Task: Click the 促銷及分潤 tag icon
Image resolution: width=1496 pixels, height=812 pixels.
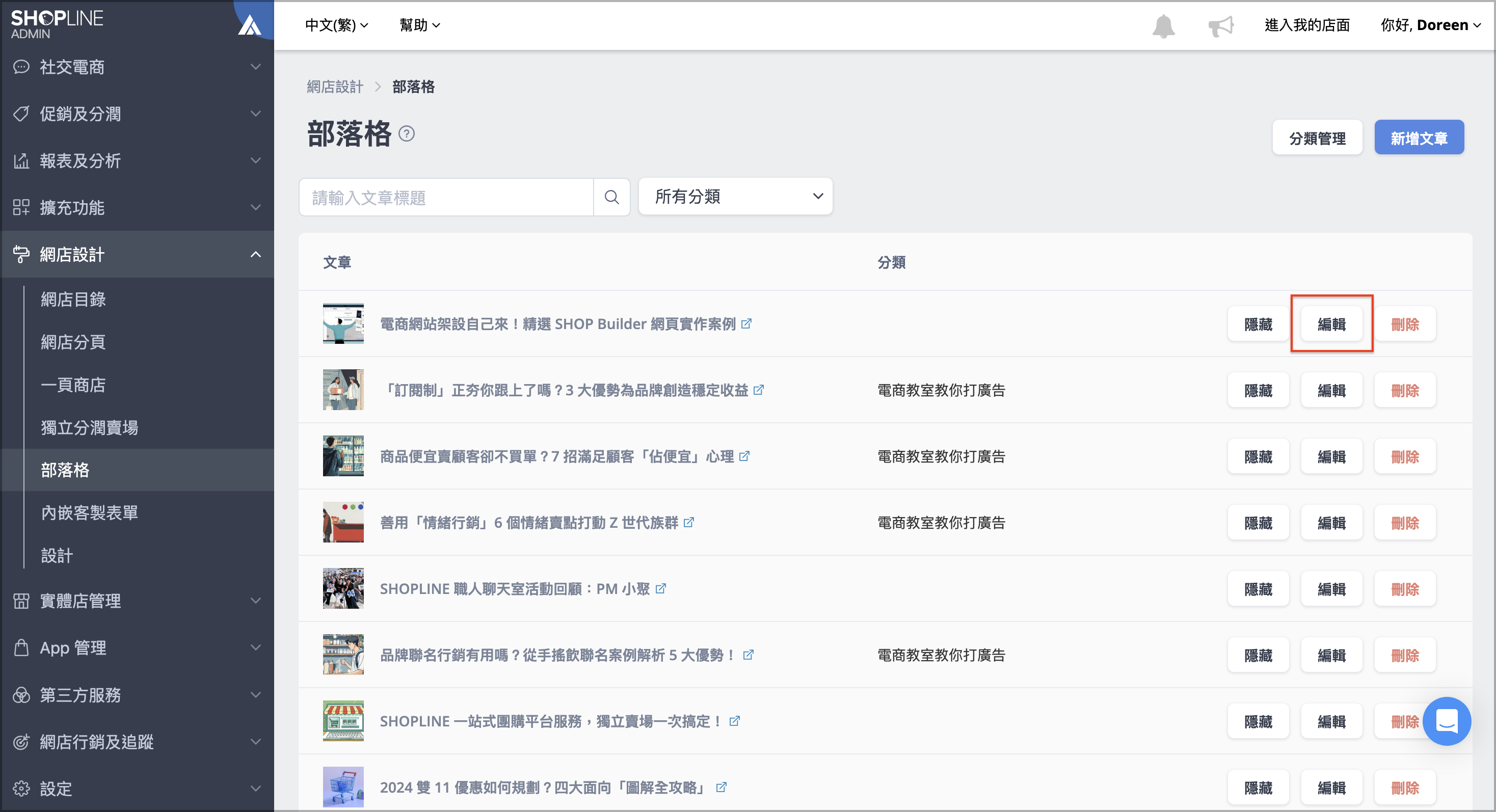Action: (21, 114)
